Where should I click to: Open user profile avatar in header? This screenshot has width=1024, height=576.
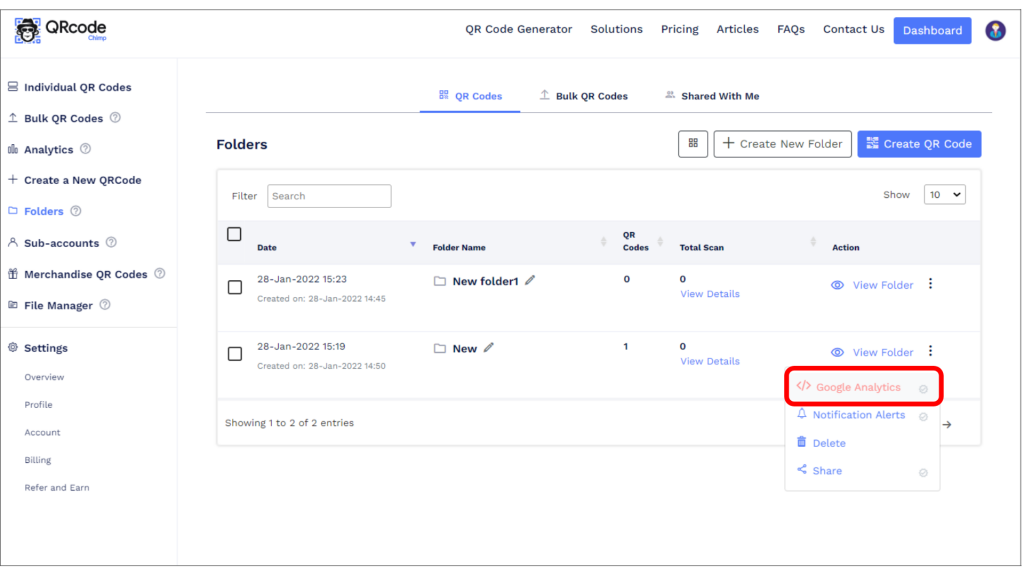pyautogui.click(x=995, y=30)
